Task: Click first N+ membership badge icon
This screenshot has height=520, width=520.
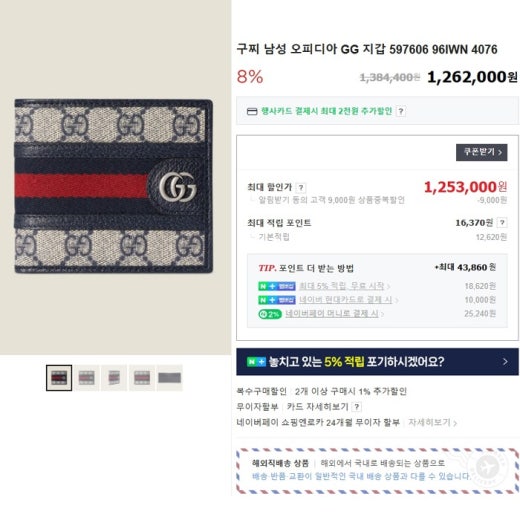Action: [x=277, y=286]
